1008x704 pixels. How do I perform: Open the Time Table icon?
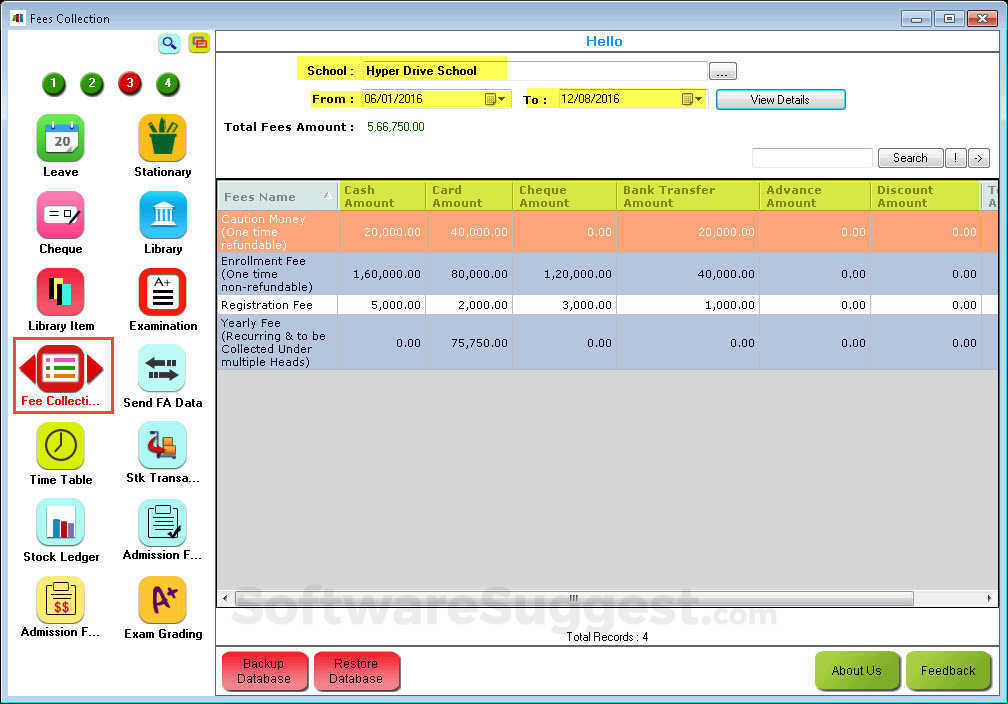click(60, 446)
